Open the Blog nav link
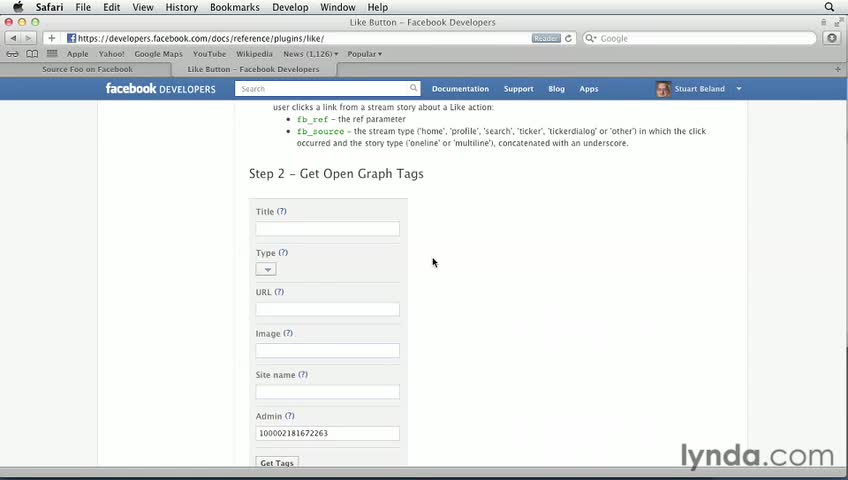This screenshot has height=480, width=848. tap(556, 89)
